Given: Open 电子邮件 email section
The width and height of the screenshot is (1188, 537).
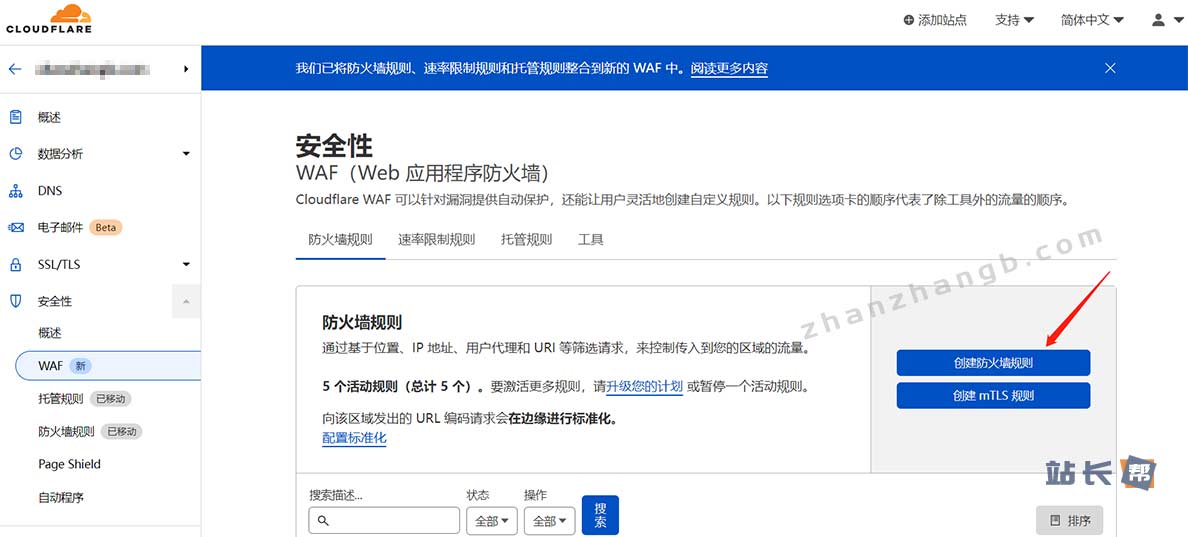Looking at the screenshot, I should click(60, 228).
